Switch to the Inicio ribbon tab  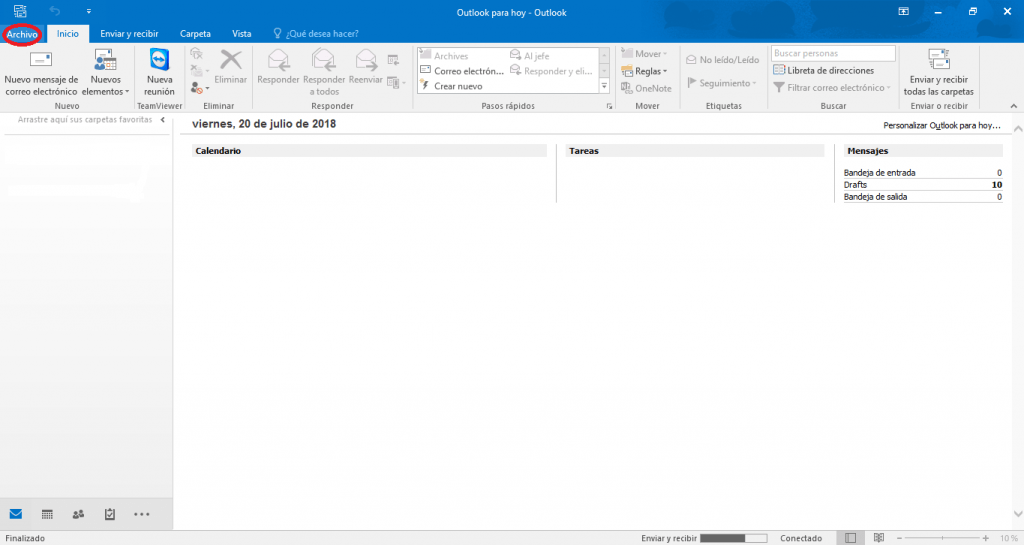coord(68,34)
